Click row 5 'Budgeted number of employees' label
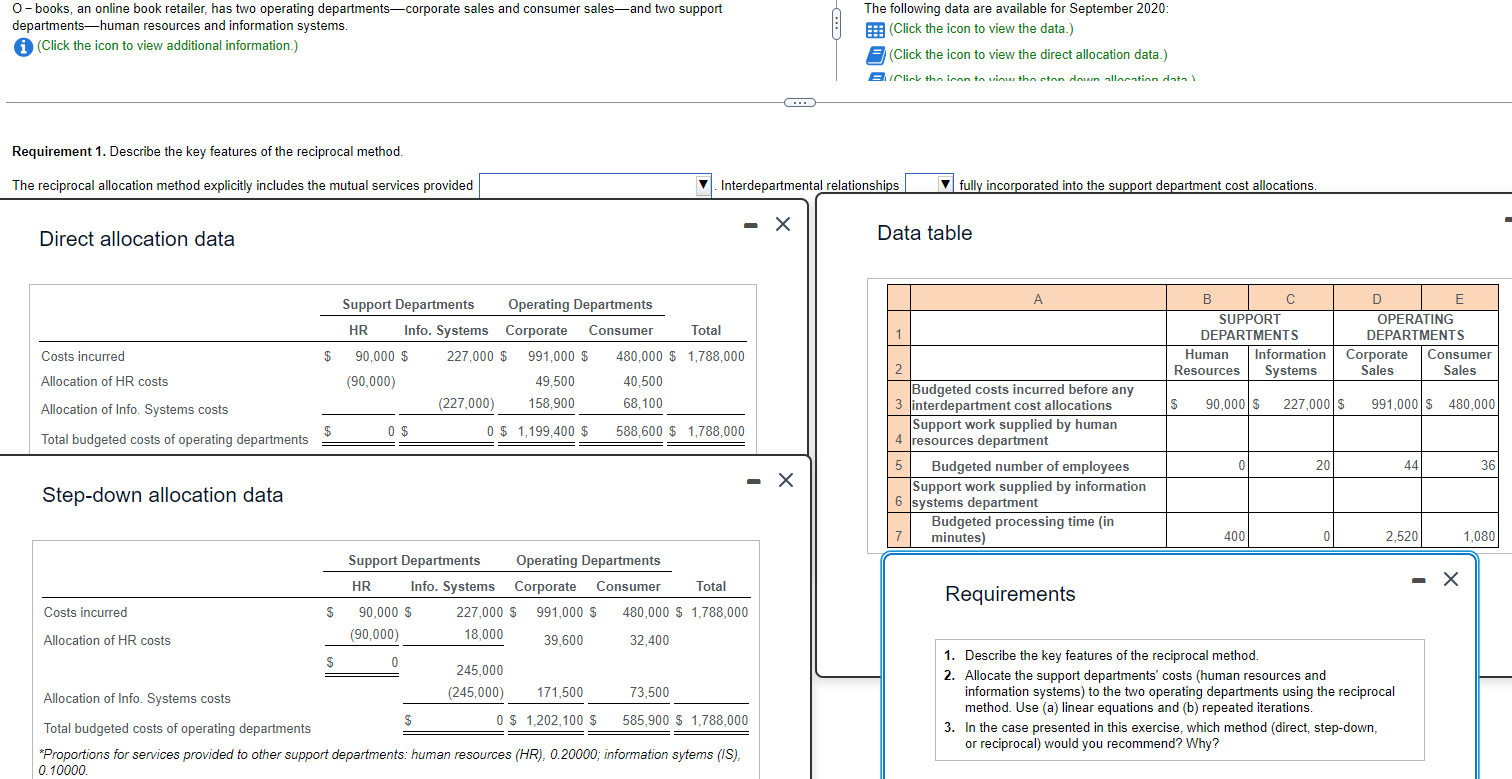 point(1030,466)
